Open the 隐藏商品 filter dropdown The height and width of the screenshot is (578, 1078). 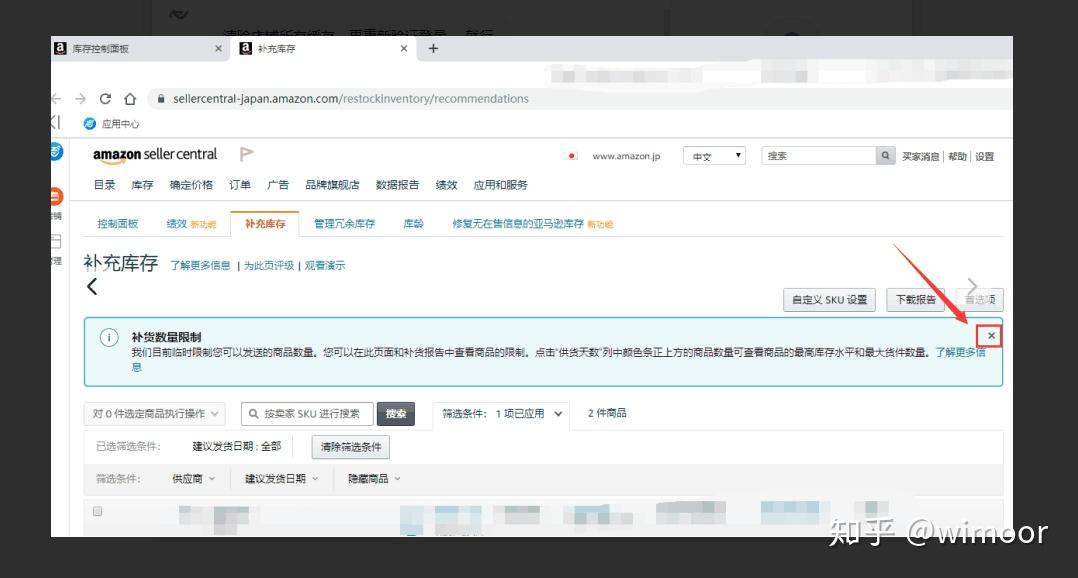point(374,478)
